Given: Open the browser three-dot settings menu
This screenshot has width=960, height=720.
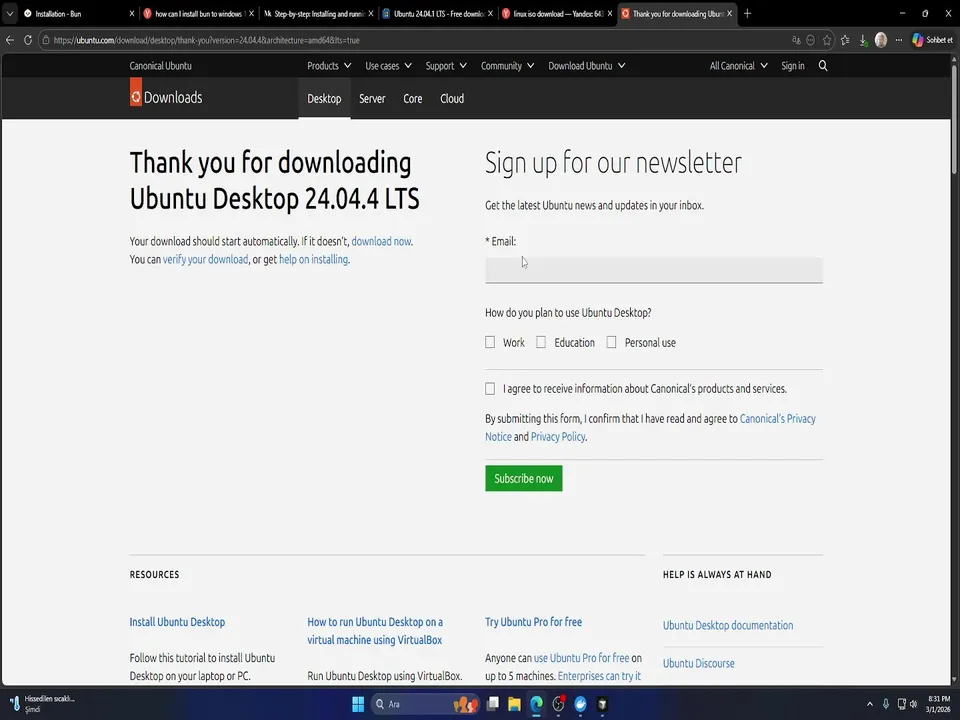Looking at the screenshot, I should coord(899,40).
